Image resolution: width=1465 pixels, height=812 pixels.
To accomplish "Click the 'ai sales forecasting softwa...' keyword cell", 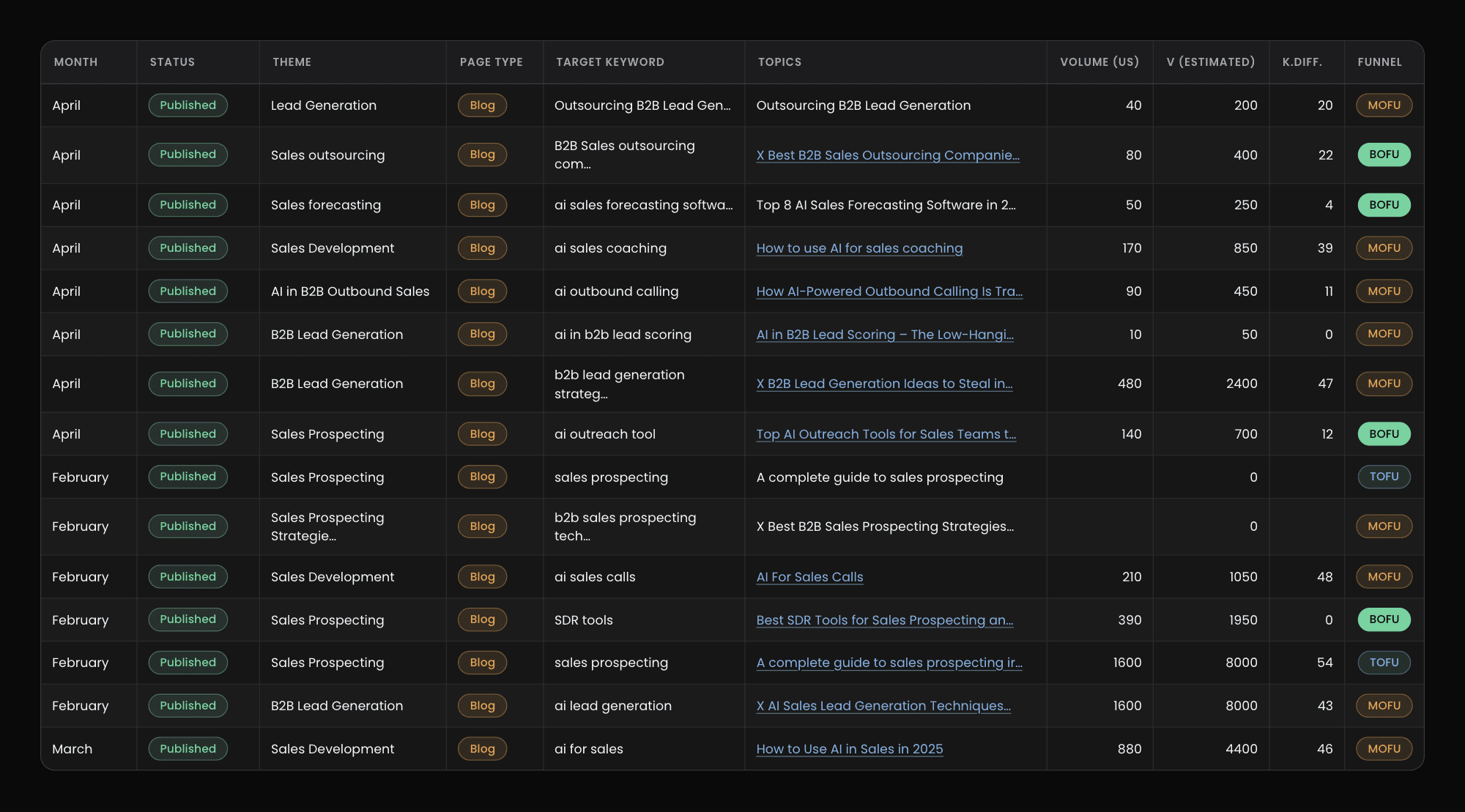I will click(643, 205).
